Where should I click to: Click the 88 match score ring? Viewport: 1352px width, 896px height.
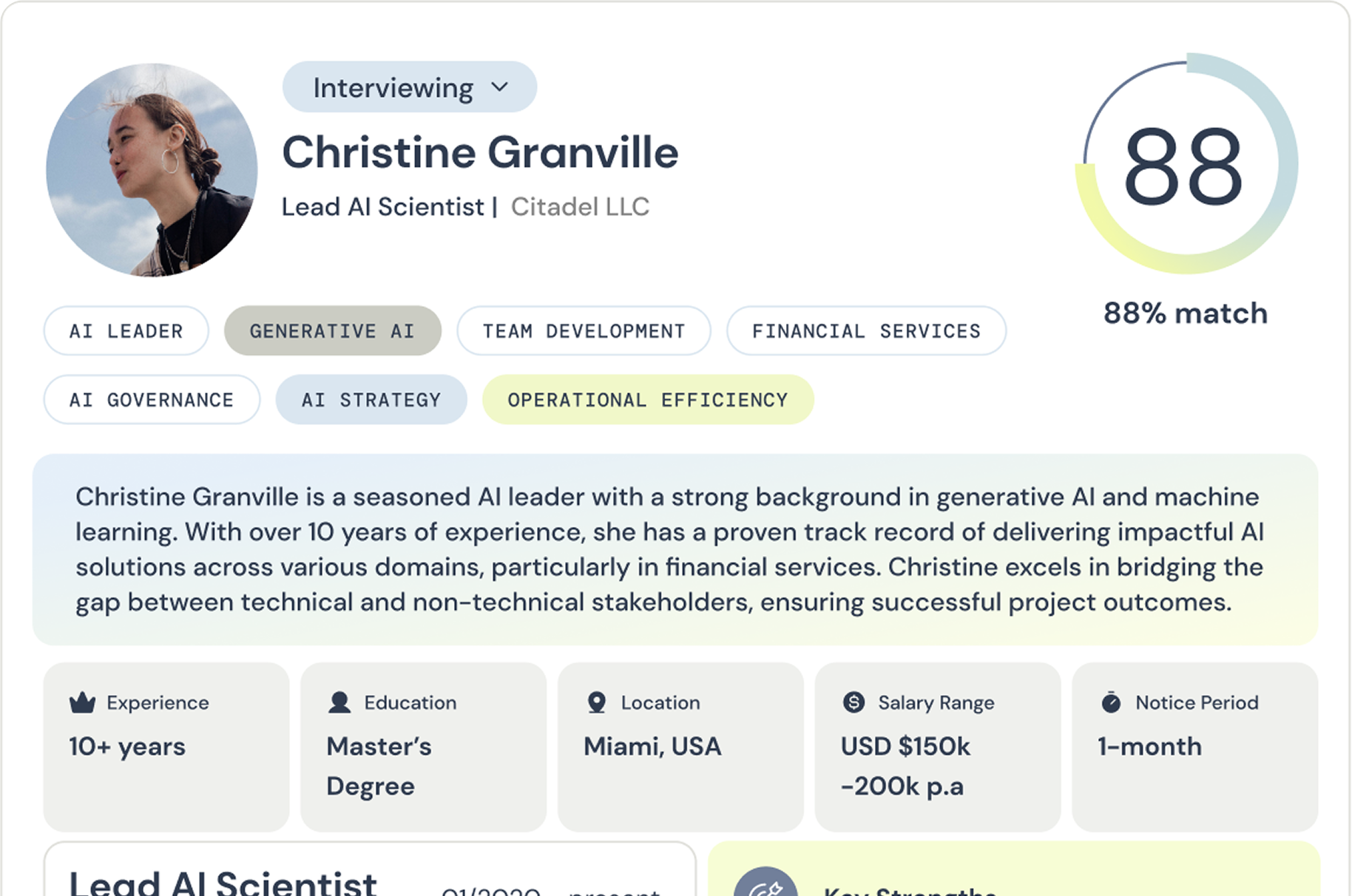(1185, 163)
